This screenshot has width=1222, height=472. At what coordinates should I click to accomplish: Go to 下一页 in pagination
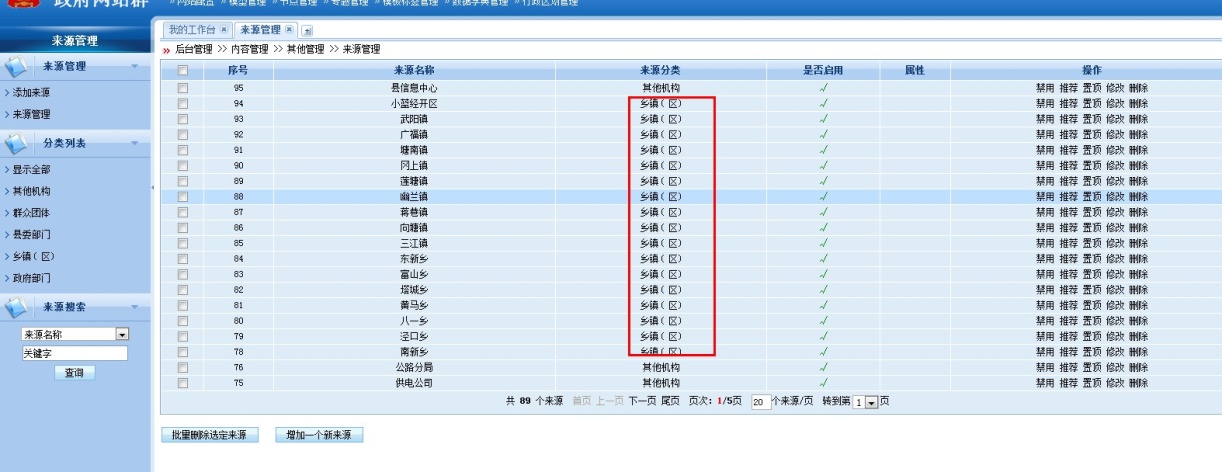(x=642, y=400)
